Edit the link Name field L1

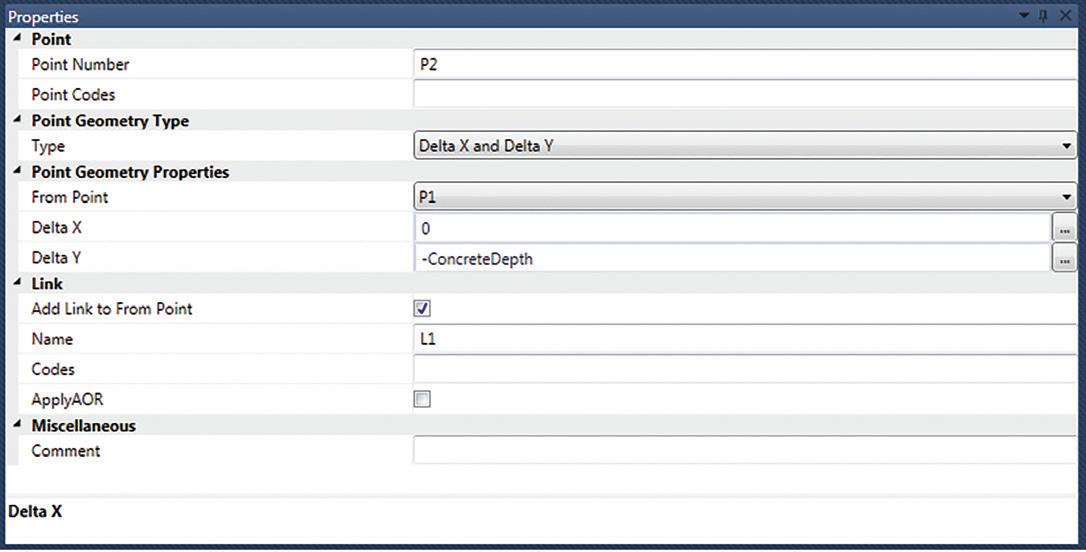point(745,339)
